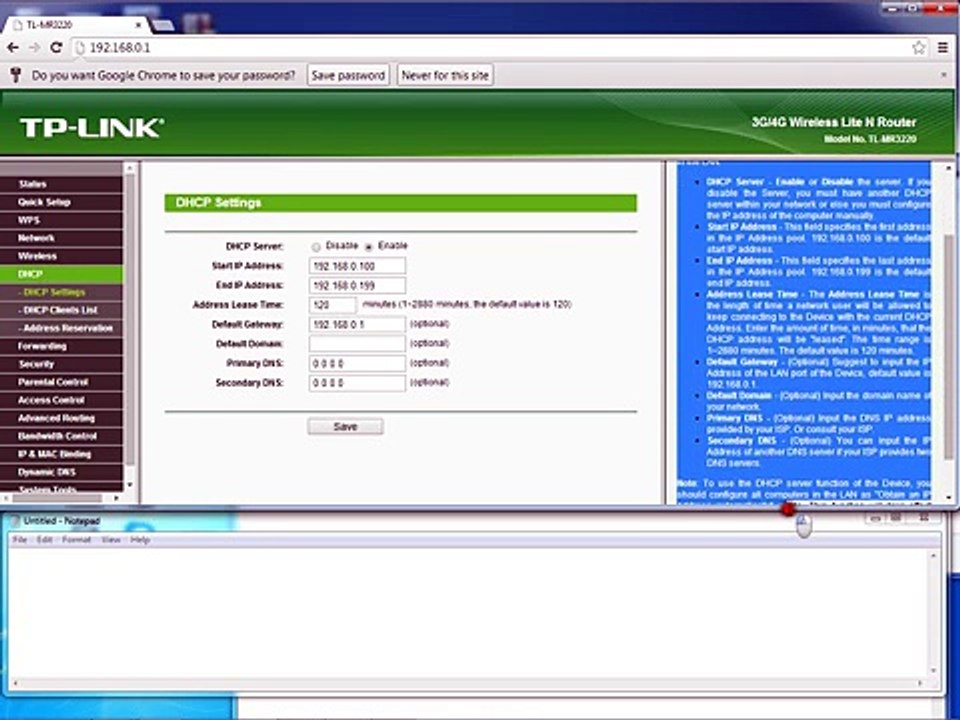Click the sidebar scroll up arrow

[129, 168]
